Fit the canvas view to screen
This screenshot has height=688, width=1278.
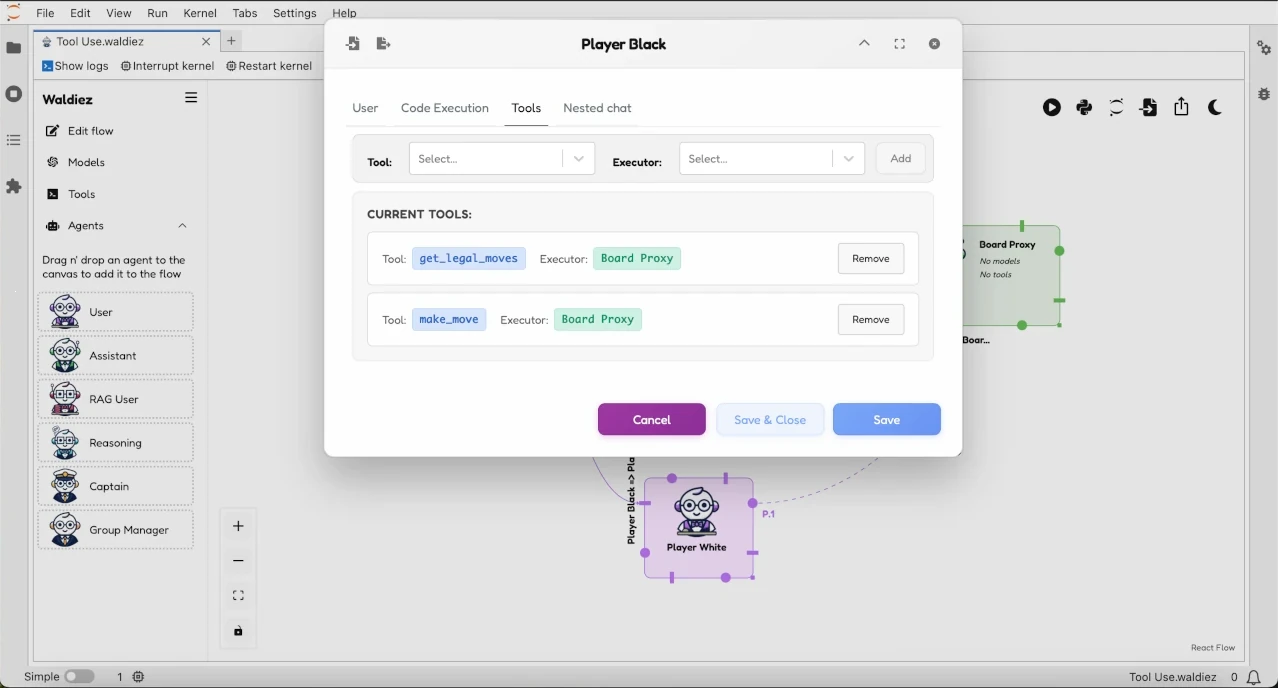click(238, 596)
